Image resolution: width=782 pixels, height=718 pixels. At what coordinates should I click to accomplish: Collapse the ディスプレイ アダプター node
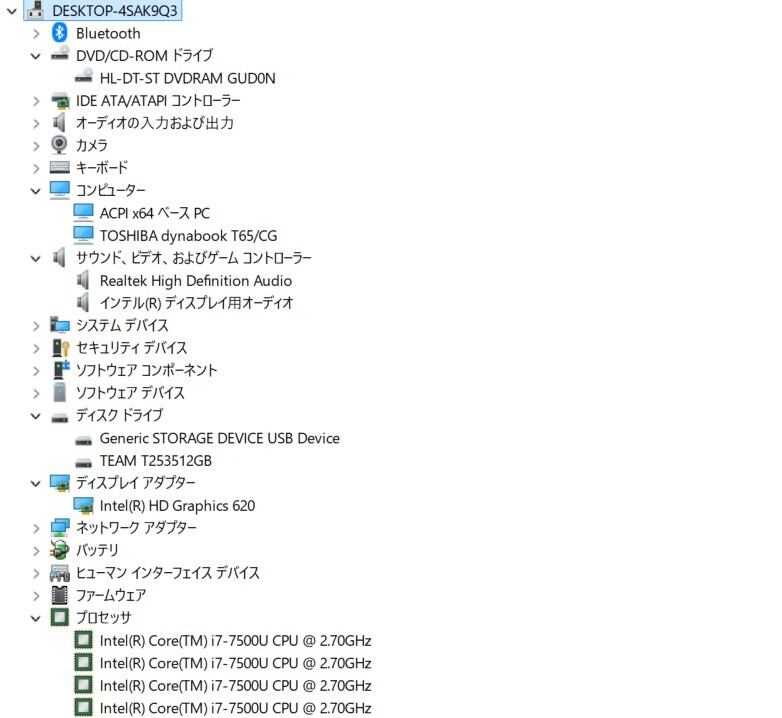click(36, 483)
